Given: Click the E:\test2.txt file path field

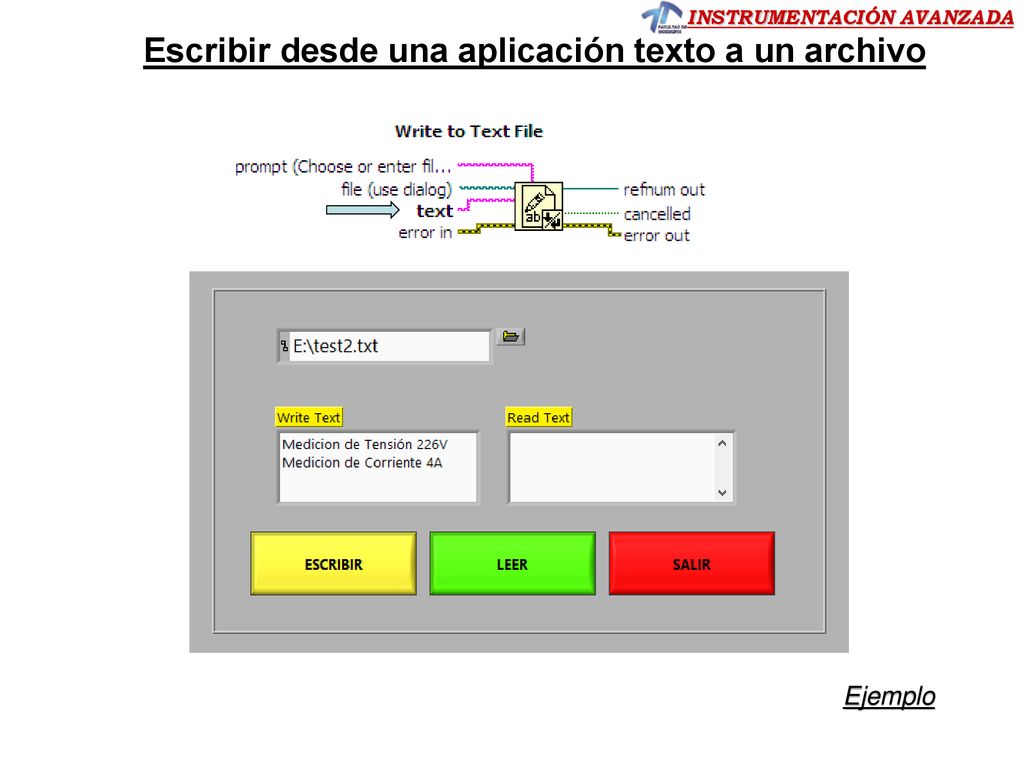Looking at the screenshot, I should 389,346.
